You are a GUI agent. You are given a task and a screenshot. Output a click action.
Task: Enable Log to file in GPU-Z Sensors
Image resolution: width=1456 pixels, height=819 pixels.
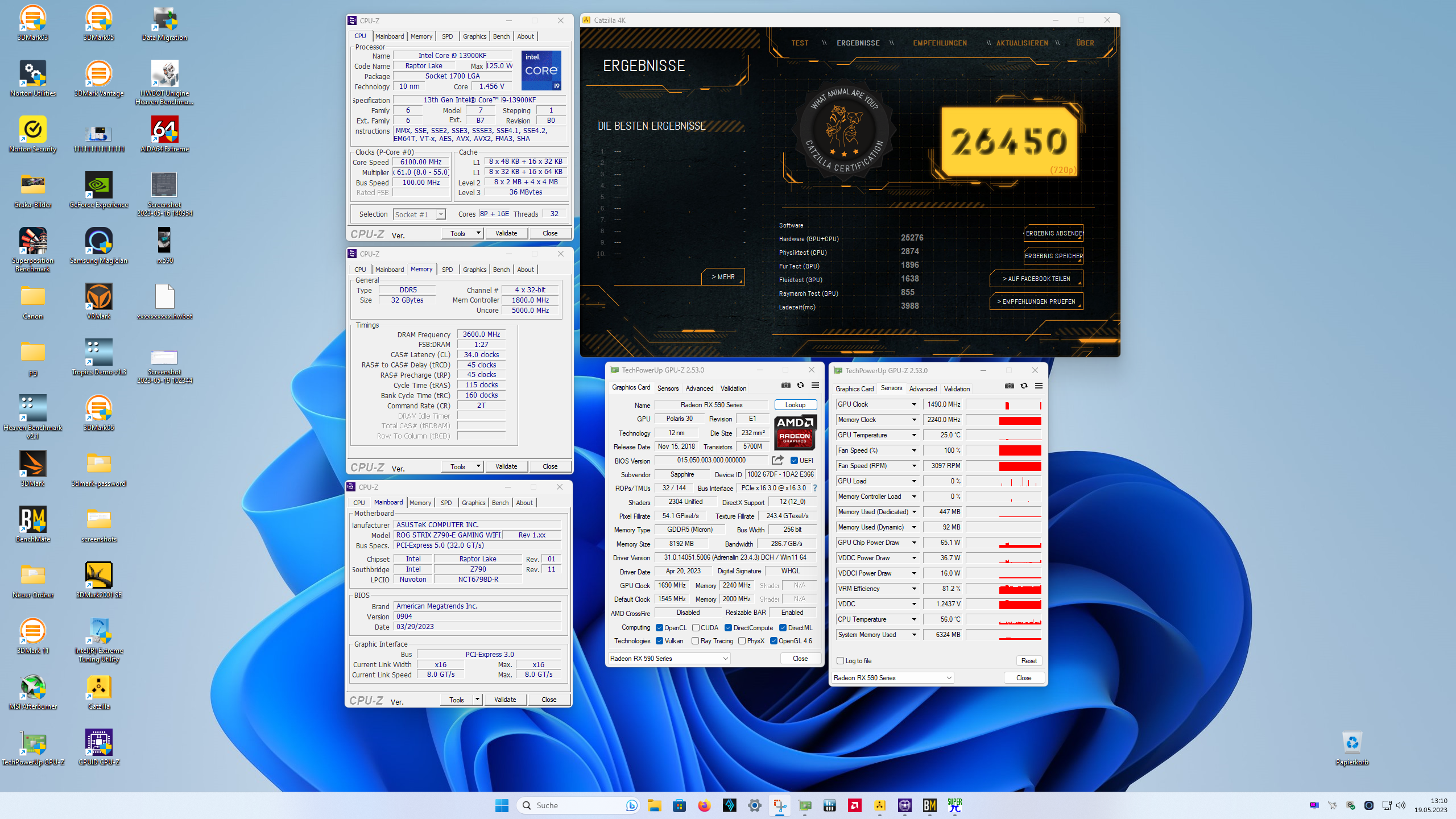840,661
